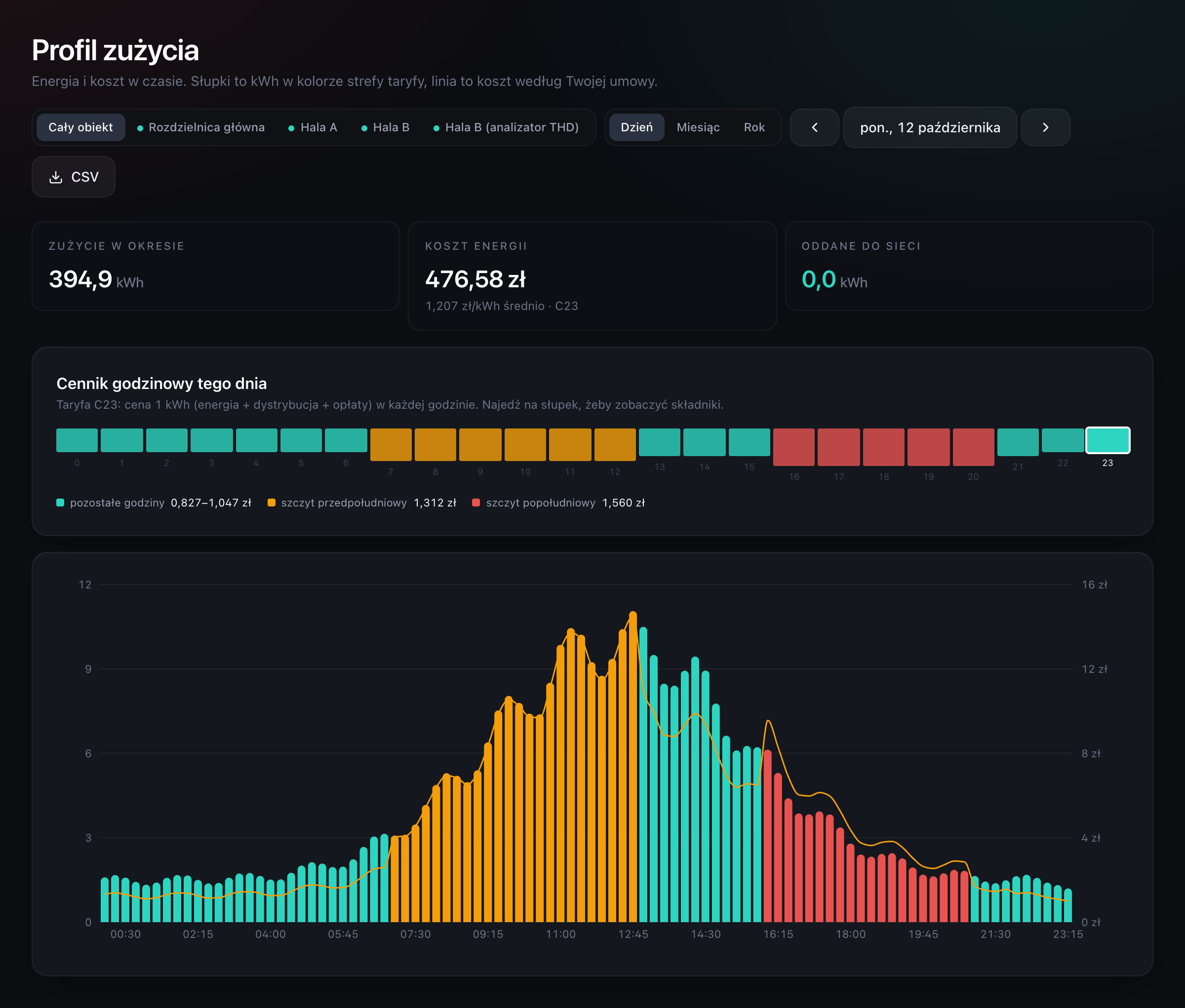Click the hour 13 teal price block

(x=660, y=442)
